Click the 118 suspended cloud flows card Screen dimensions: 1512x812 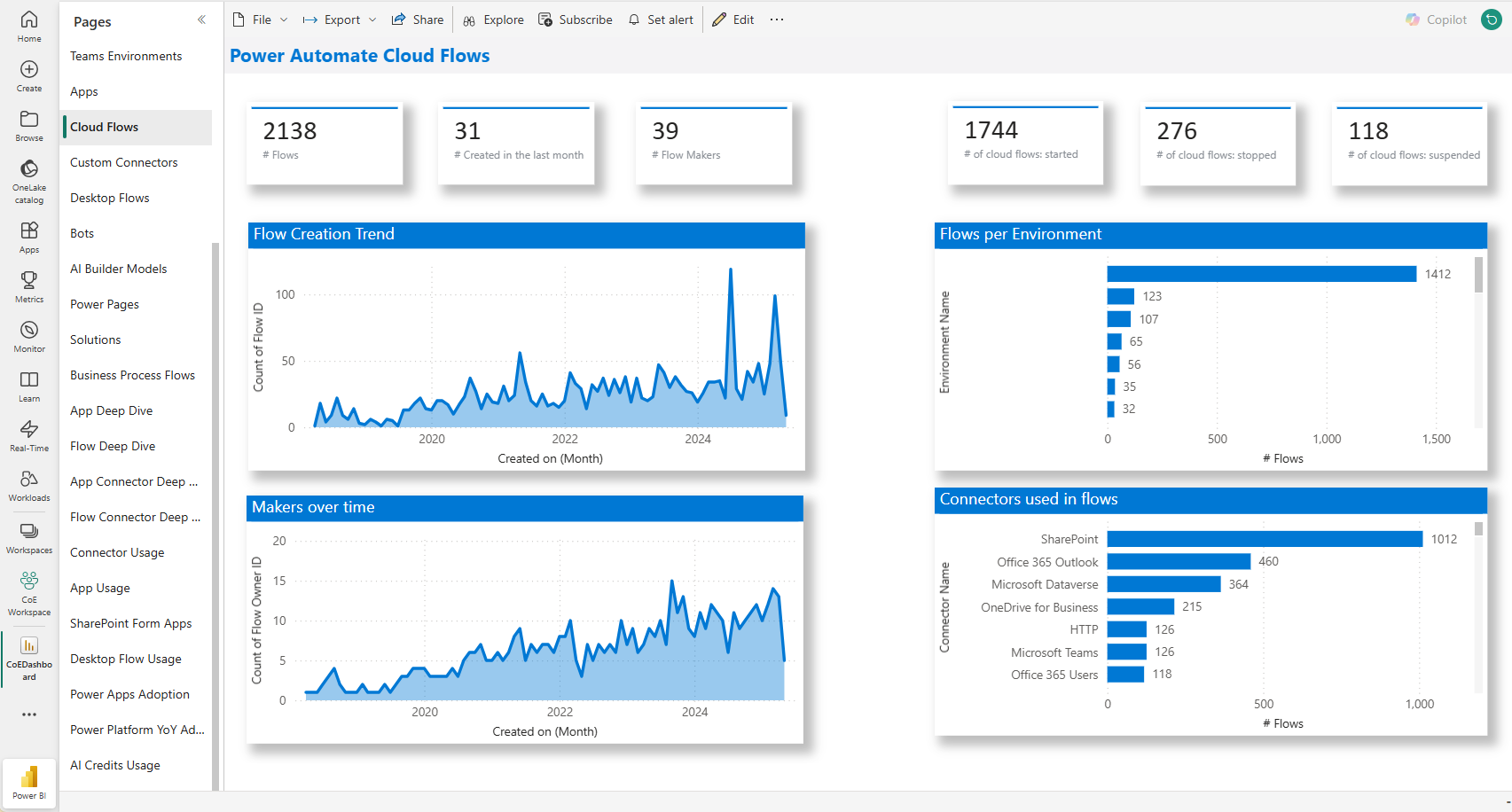point(1410,144)
